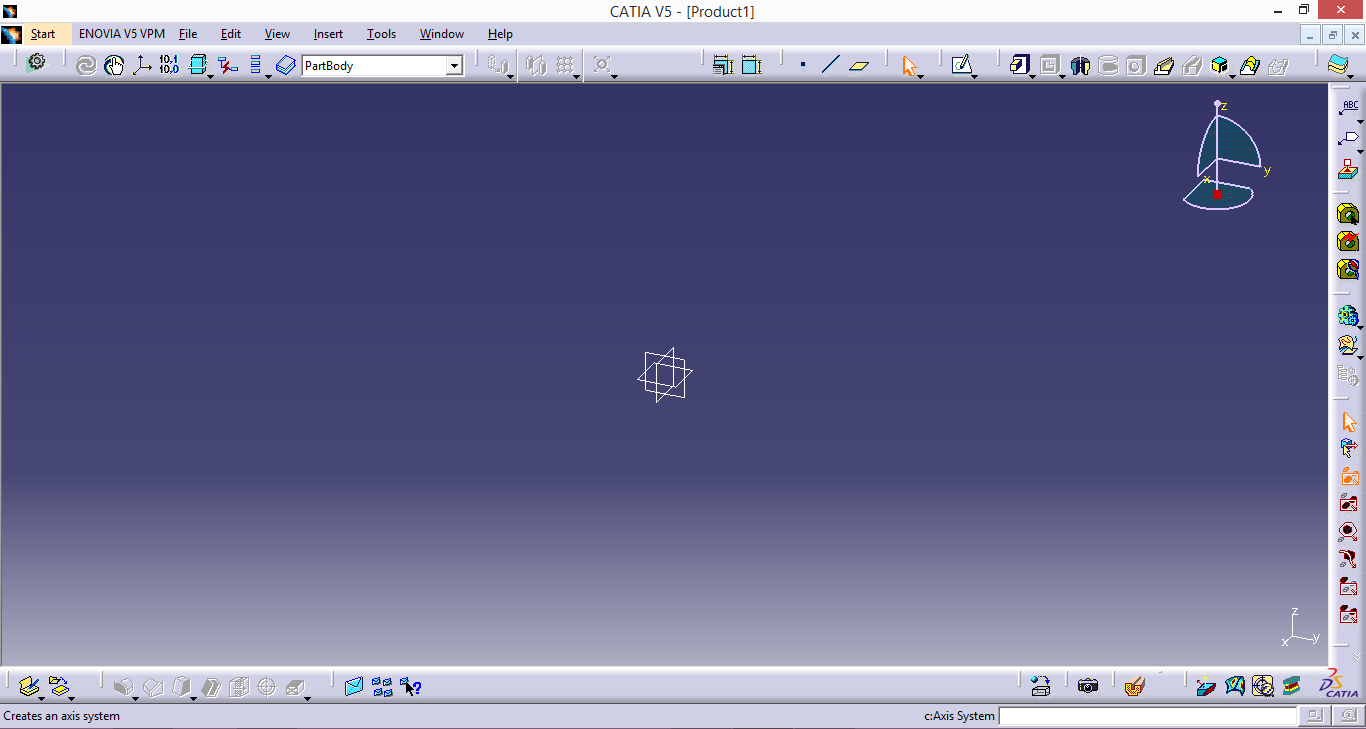Select the Point creation tool
Viewport: 1366px width, 729px height.
(x=803, y=65)
